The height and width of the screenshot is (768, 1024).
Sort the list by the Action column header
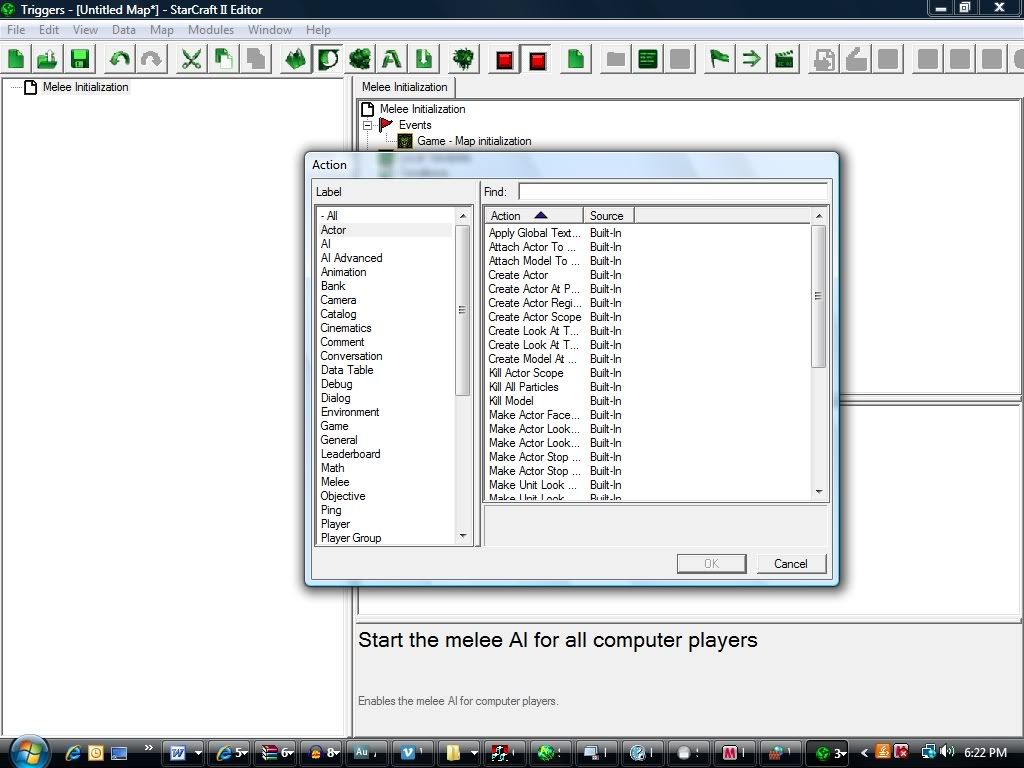[533, 216]
